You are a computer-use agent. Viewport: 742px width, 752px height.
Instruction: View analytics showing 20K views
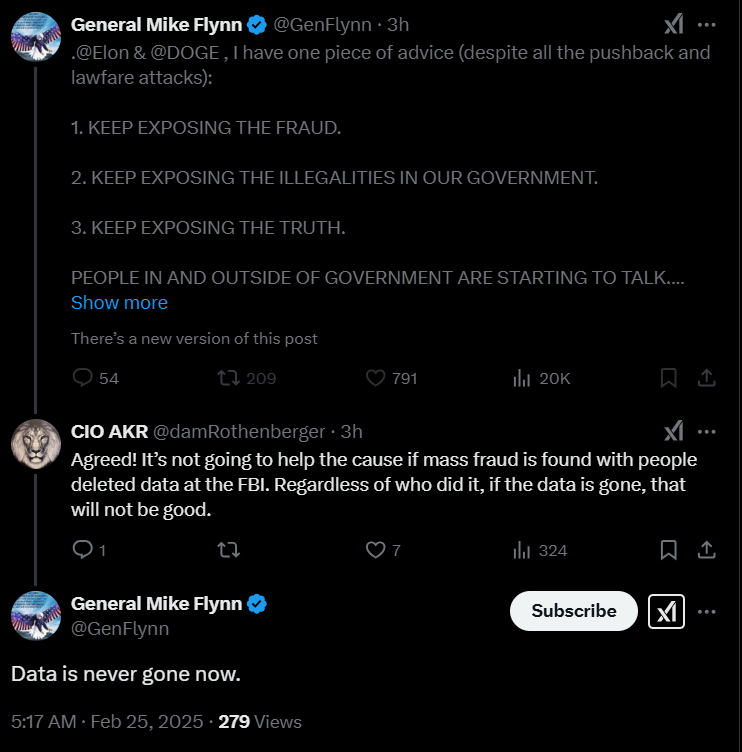coord(522,378)
